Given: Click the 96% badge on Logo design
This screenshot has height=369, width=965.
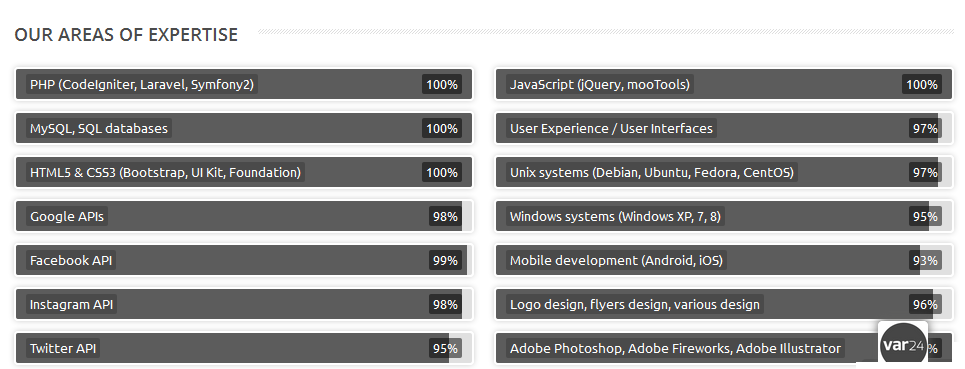Looking at the screenshot, I should coord(925,304).
